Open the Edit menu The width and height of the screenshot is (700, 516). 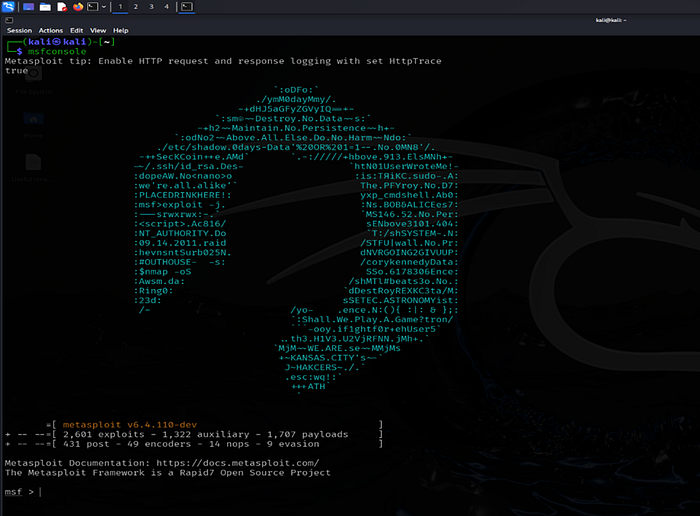click(76, 30)
